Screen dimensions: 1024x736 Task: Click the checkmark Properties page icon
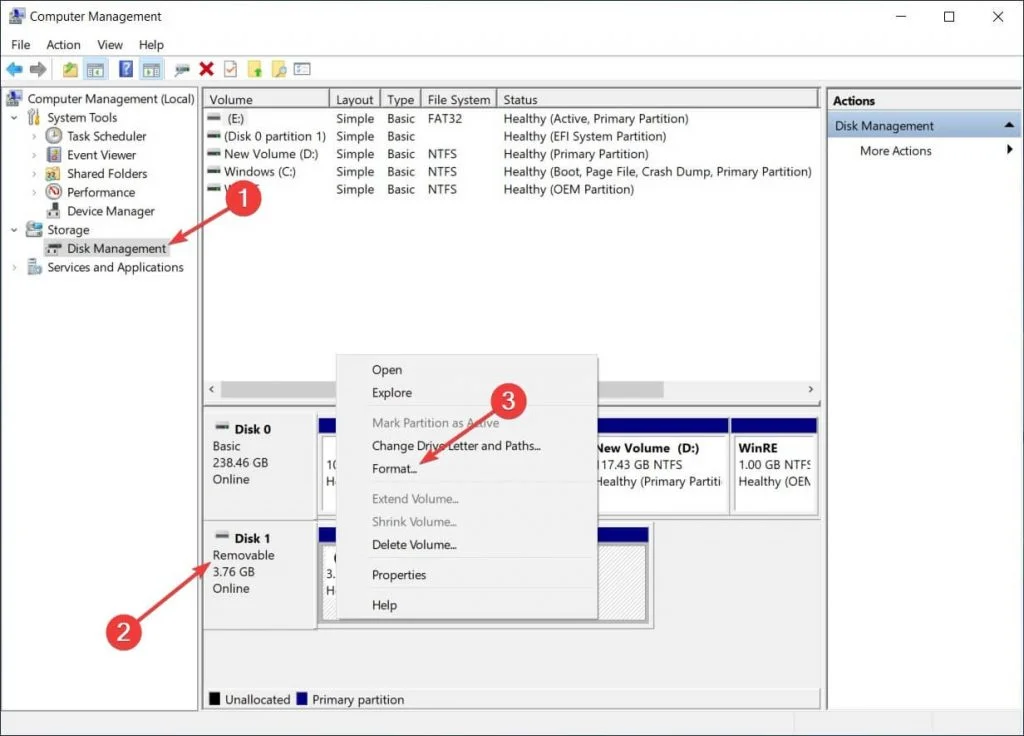tap(231, 69)
